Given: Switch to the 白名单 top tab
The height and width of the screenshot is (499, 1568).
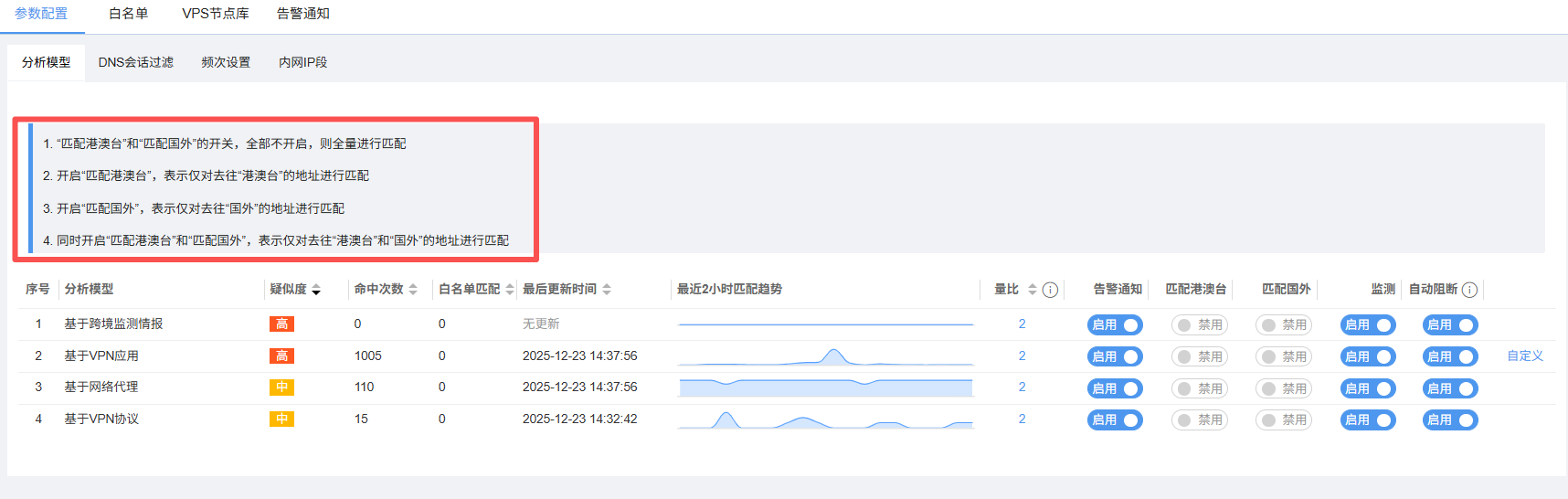Looking at the screenshot, I should 128,14.
